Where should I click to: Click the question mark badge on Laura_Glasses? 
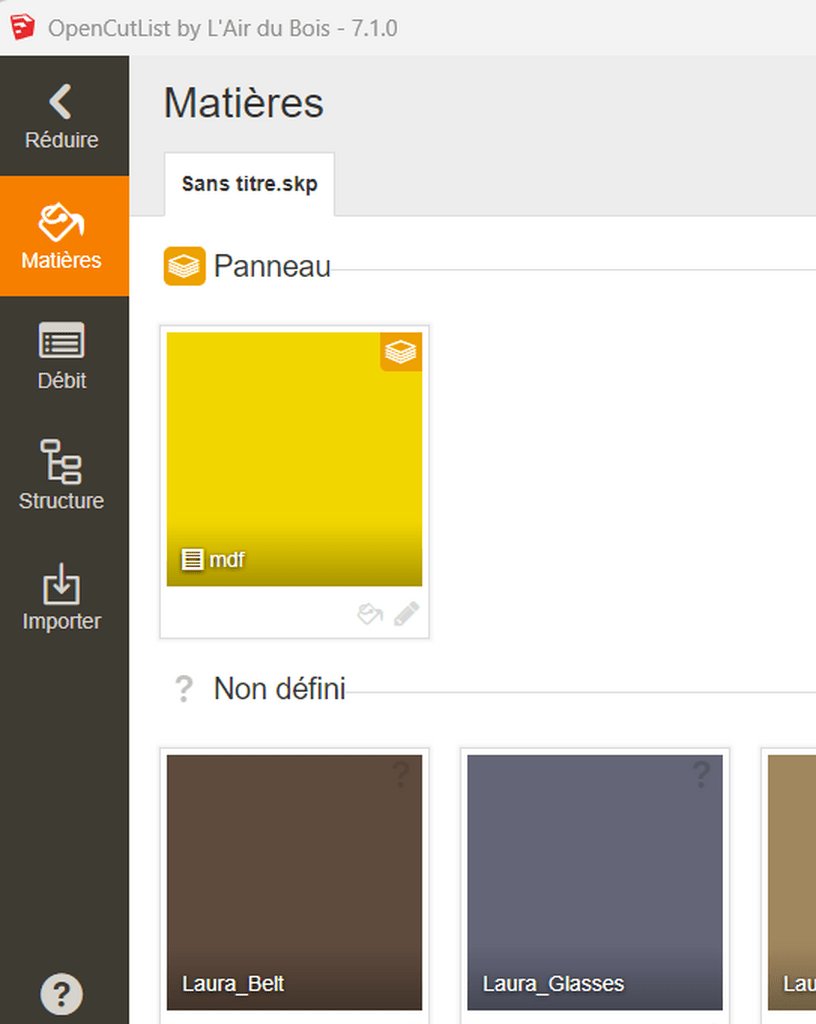(x=701, y=773)
